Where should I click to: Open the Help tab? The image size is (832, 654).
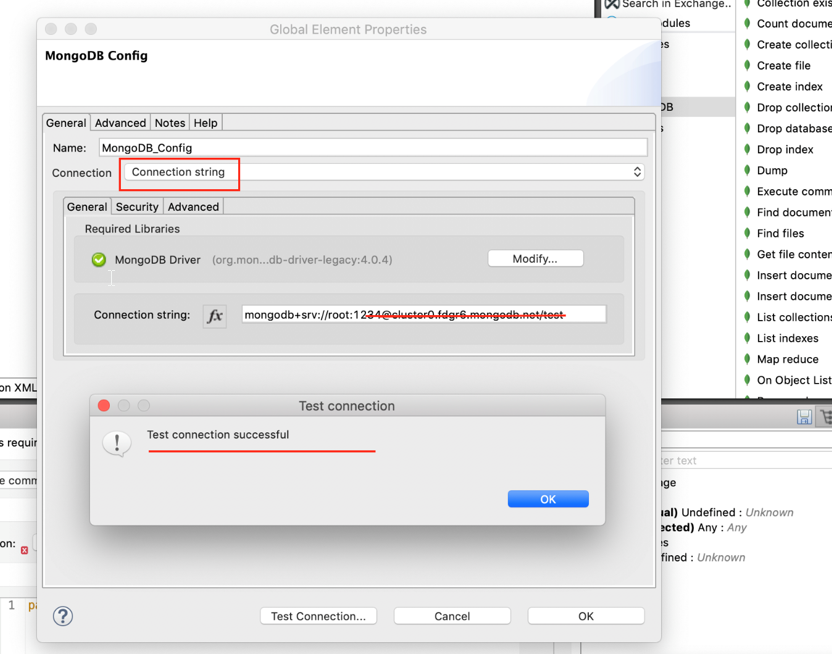coord(205,123)
